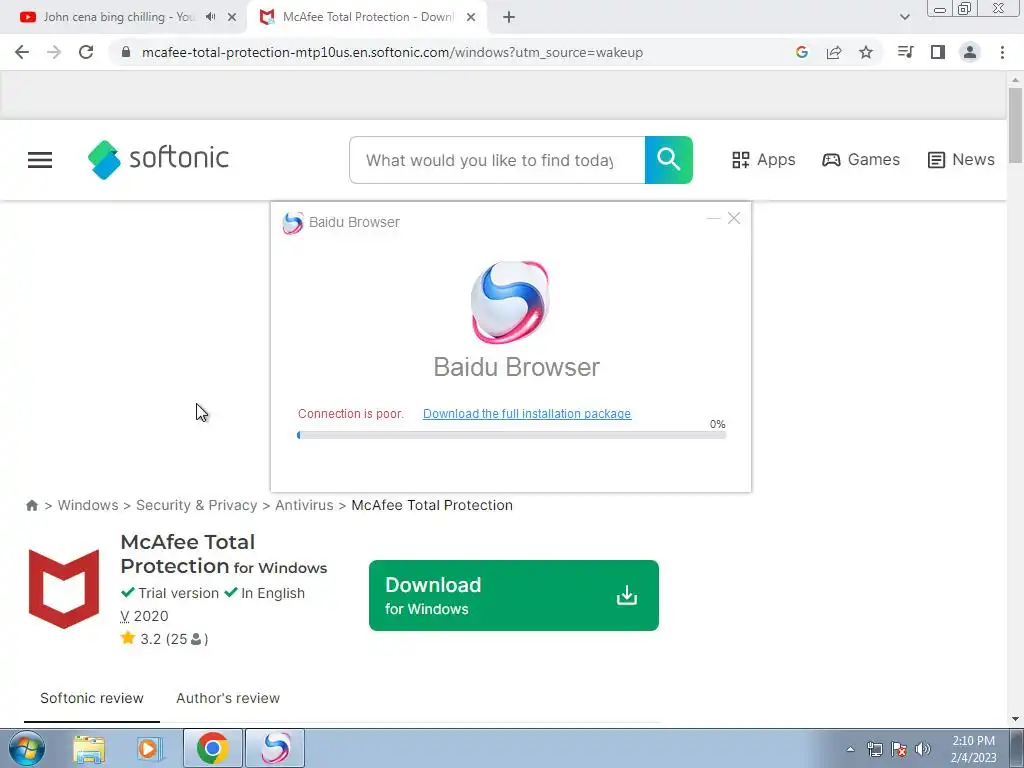Click the address bar URL
The image size is (1024, 768).
[392, 52]
